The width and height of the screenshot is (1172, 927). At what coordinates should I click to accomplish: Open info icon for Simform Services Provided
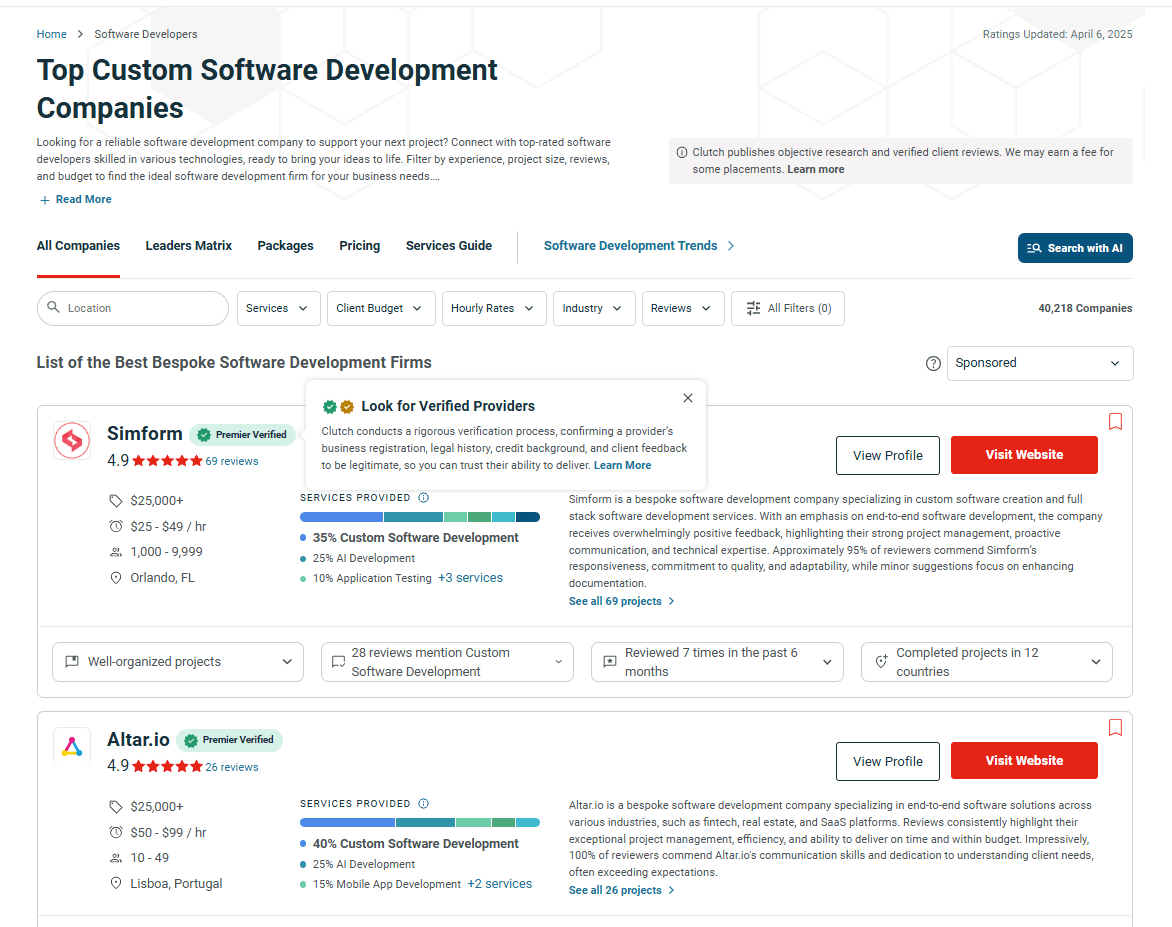point(424,498)
